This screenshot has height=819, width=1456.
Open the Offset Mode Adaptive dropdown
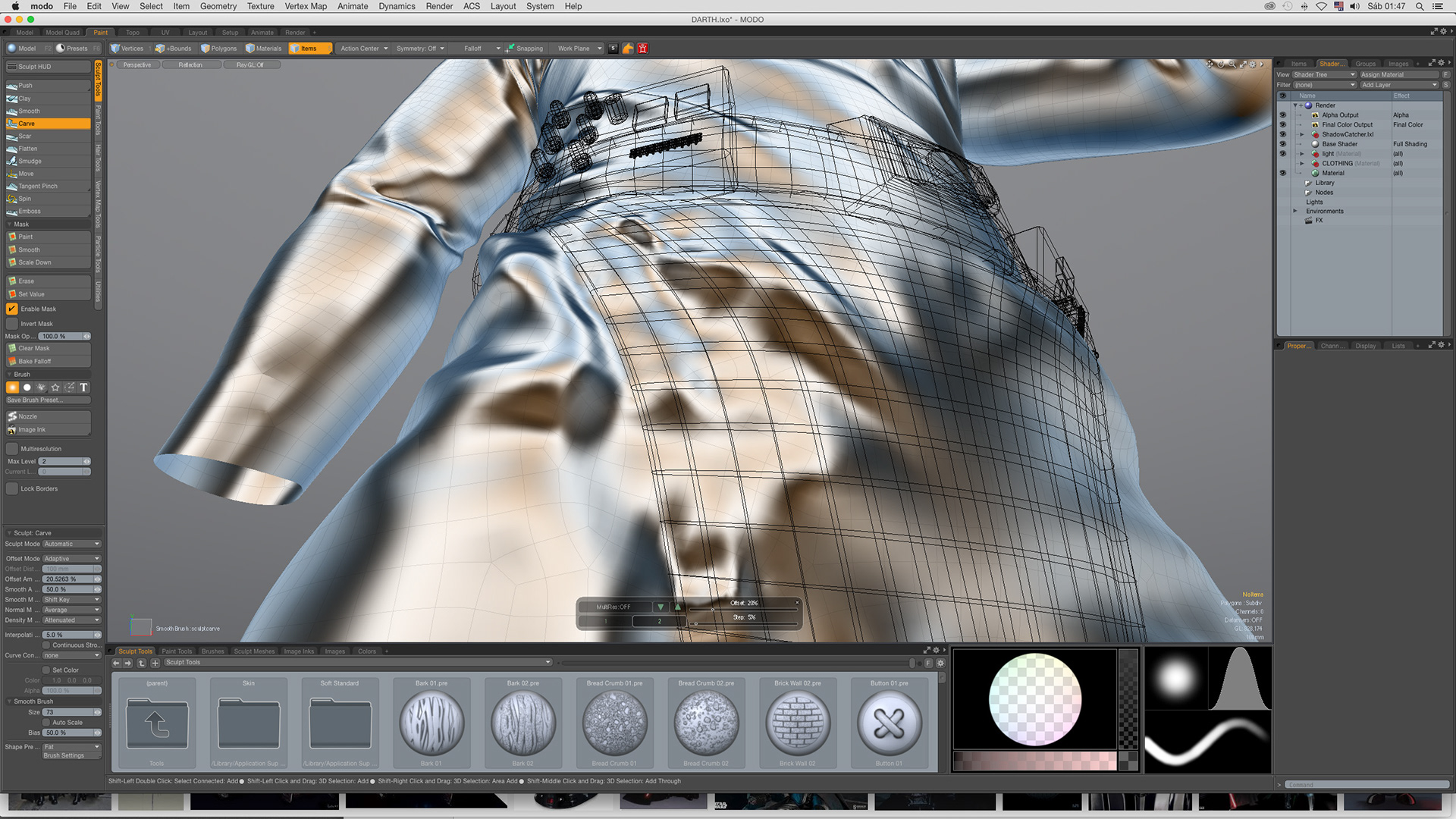click(71, 559)
